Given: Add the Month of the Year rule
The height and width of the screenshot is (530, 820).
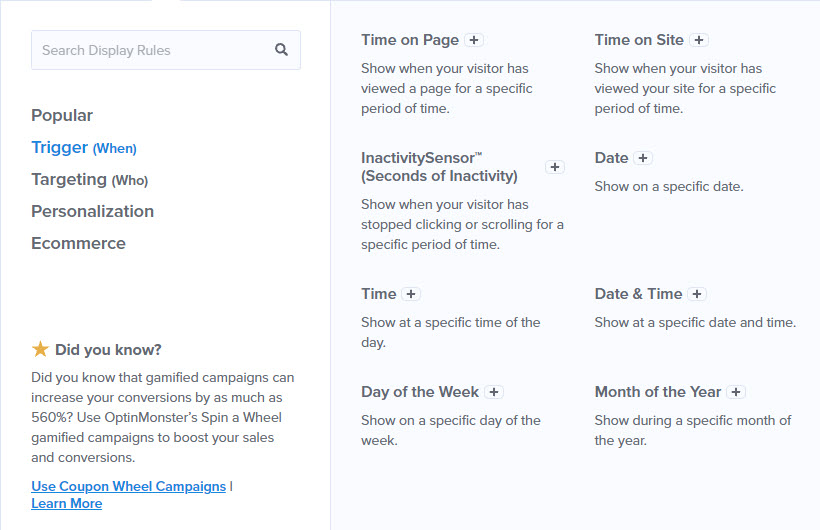Looking at the screenshot, I should (x=736, y=392).
